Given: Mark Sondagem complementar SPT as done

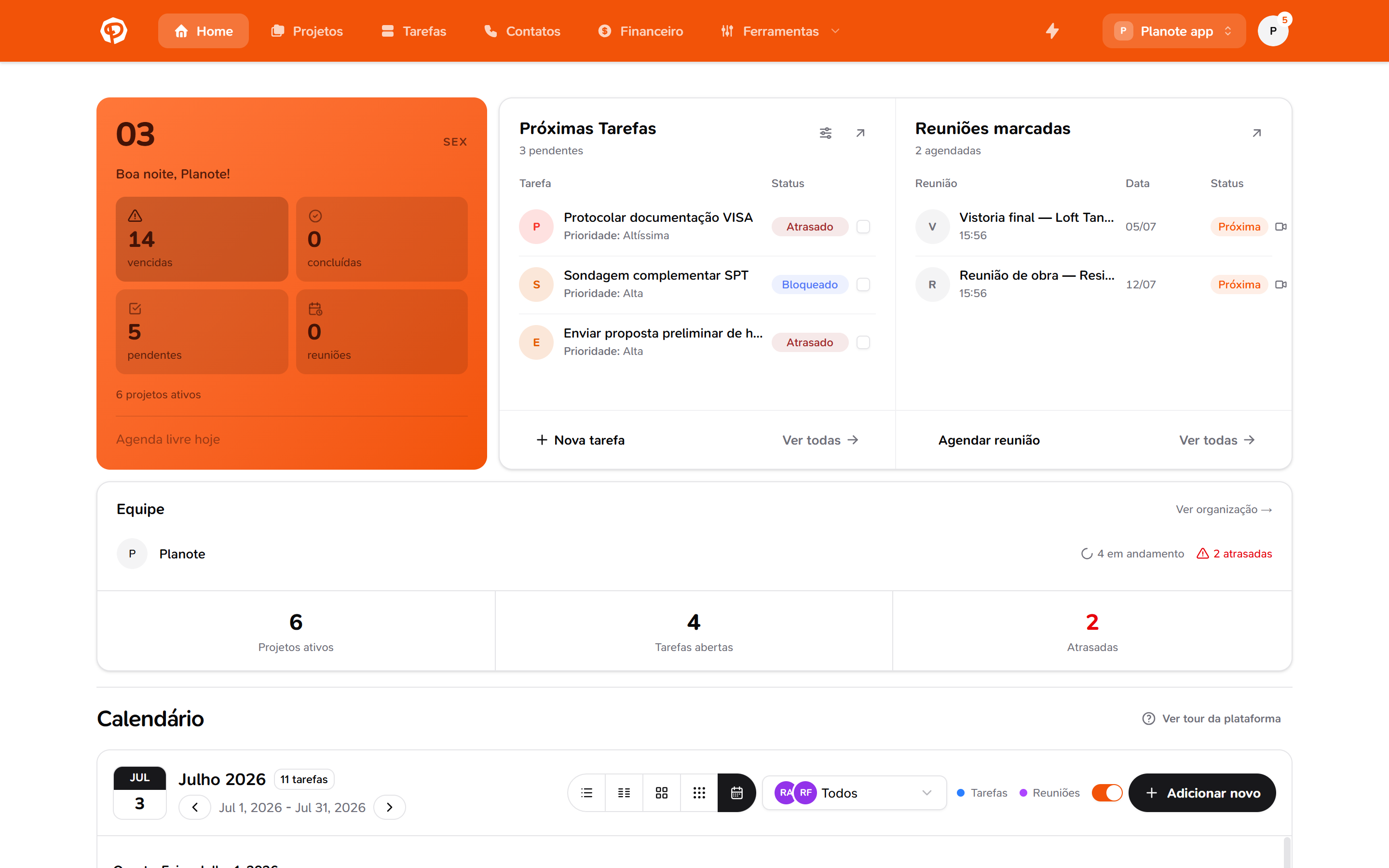Looking at the screenshot, I should click(863, 285).
